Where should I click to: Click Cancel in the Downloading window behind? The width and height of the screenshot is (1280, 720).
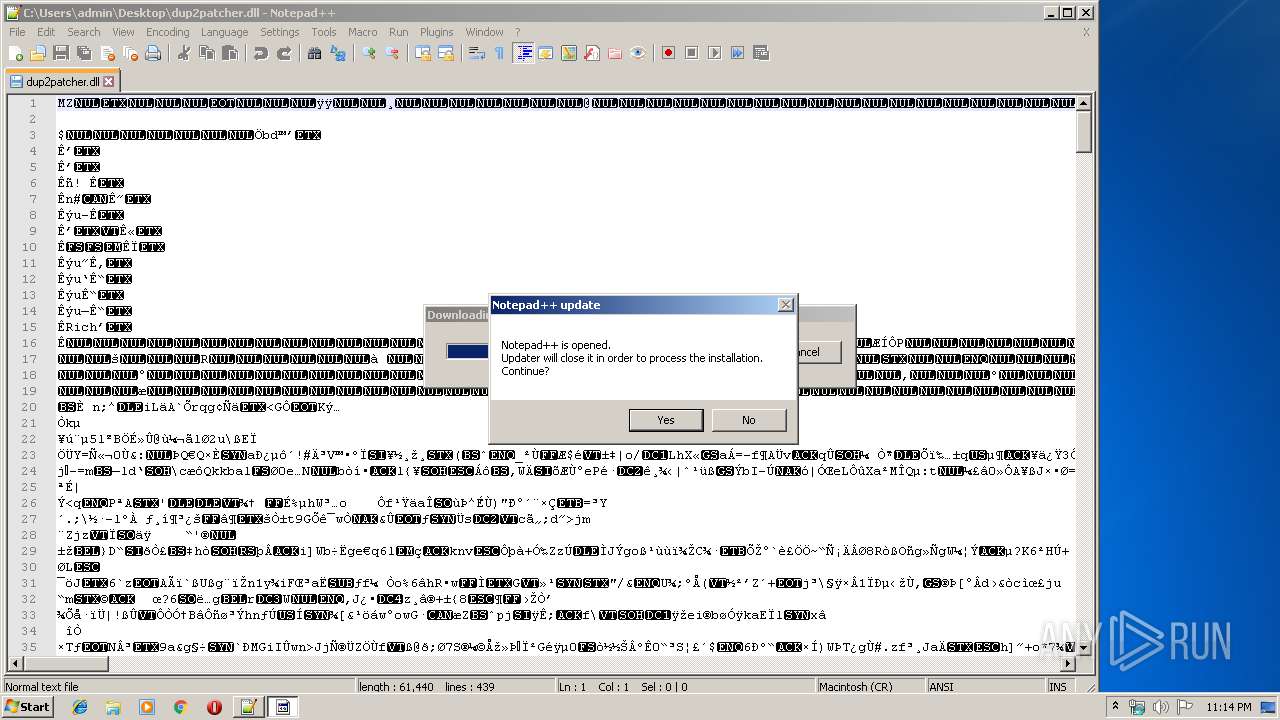click(x=819, y=352)
